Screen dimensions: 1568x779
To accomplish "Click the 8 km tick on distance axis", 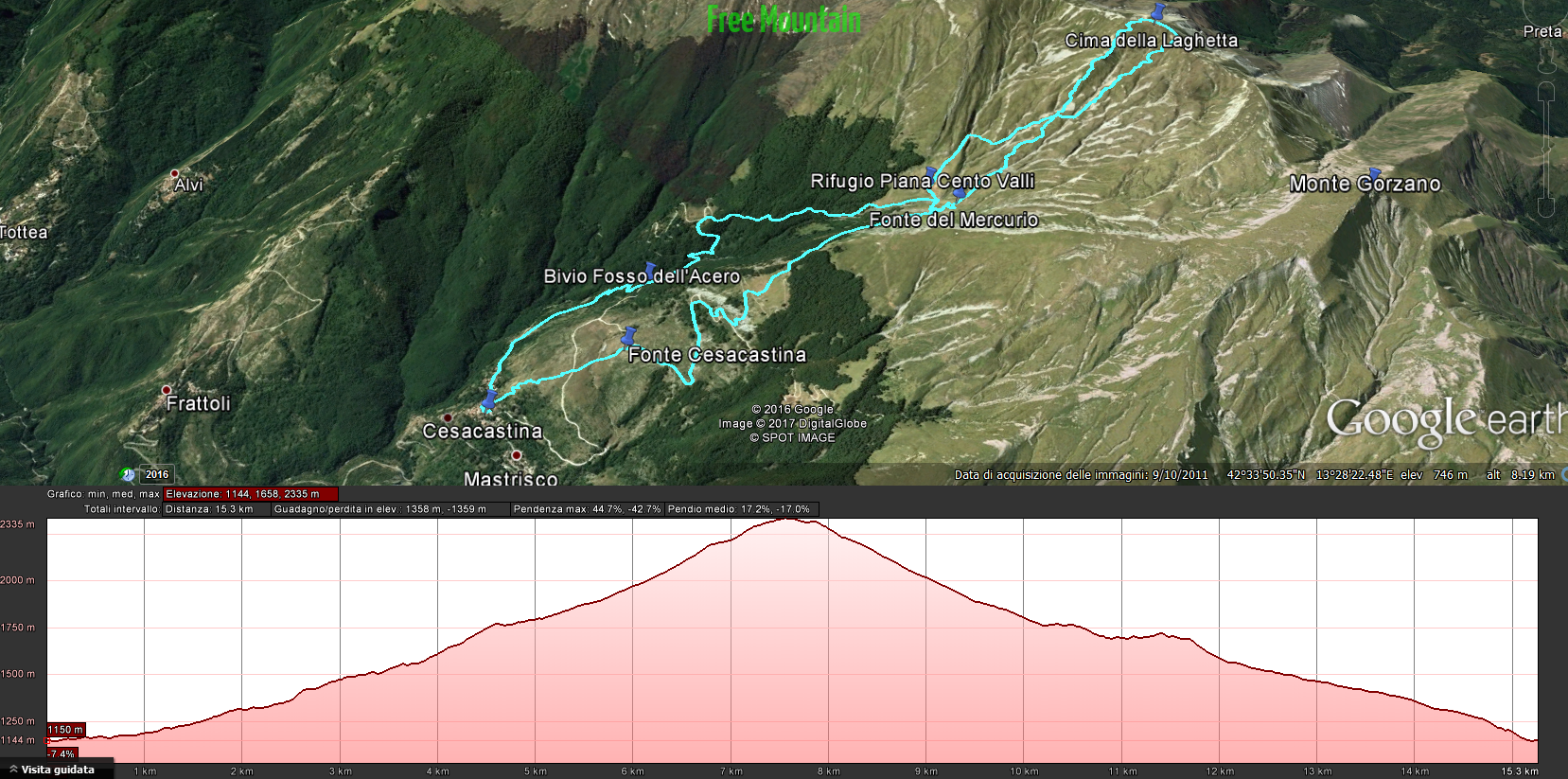I will pyautogui.click(x=829, y=771).
